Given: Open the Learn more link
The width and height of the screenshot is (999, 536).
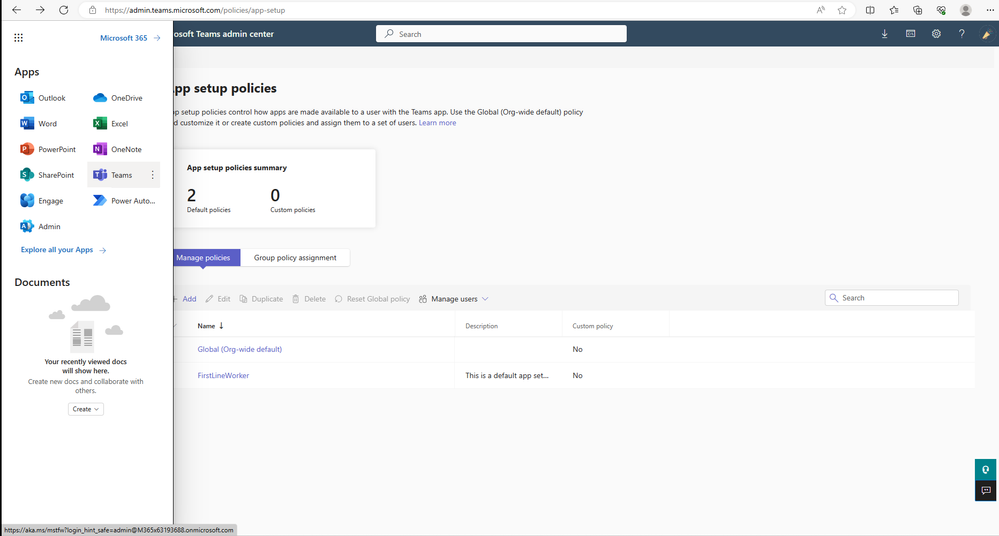Looking at the screenshot, I should (437, 123).
